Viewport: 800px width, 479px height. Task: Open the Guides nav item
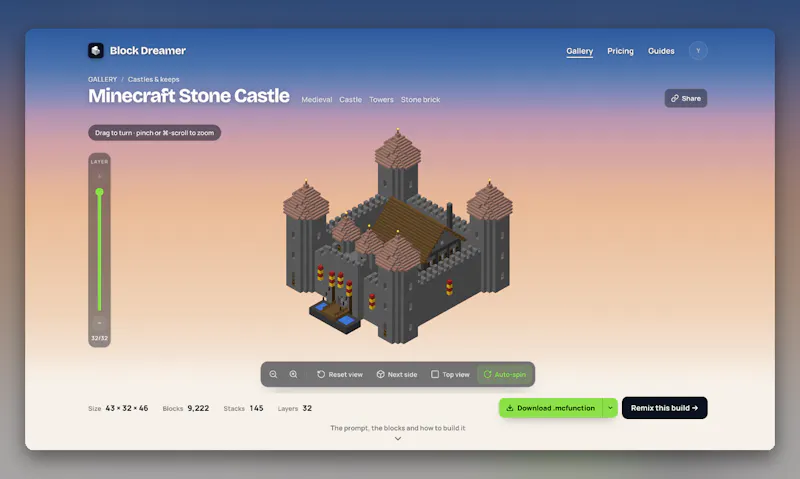coord(661,51)
